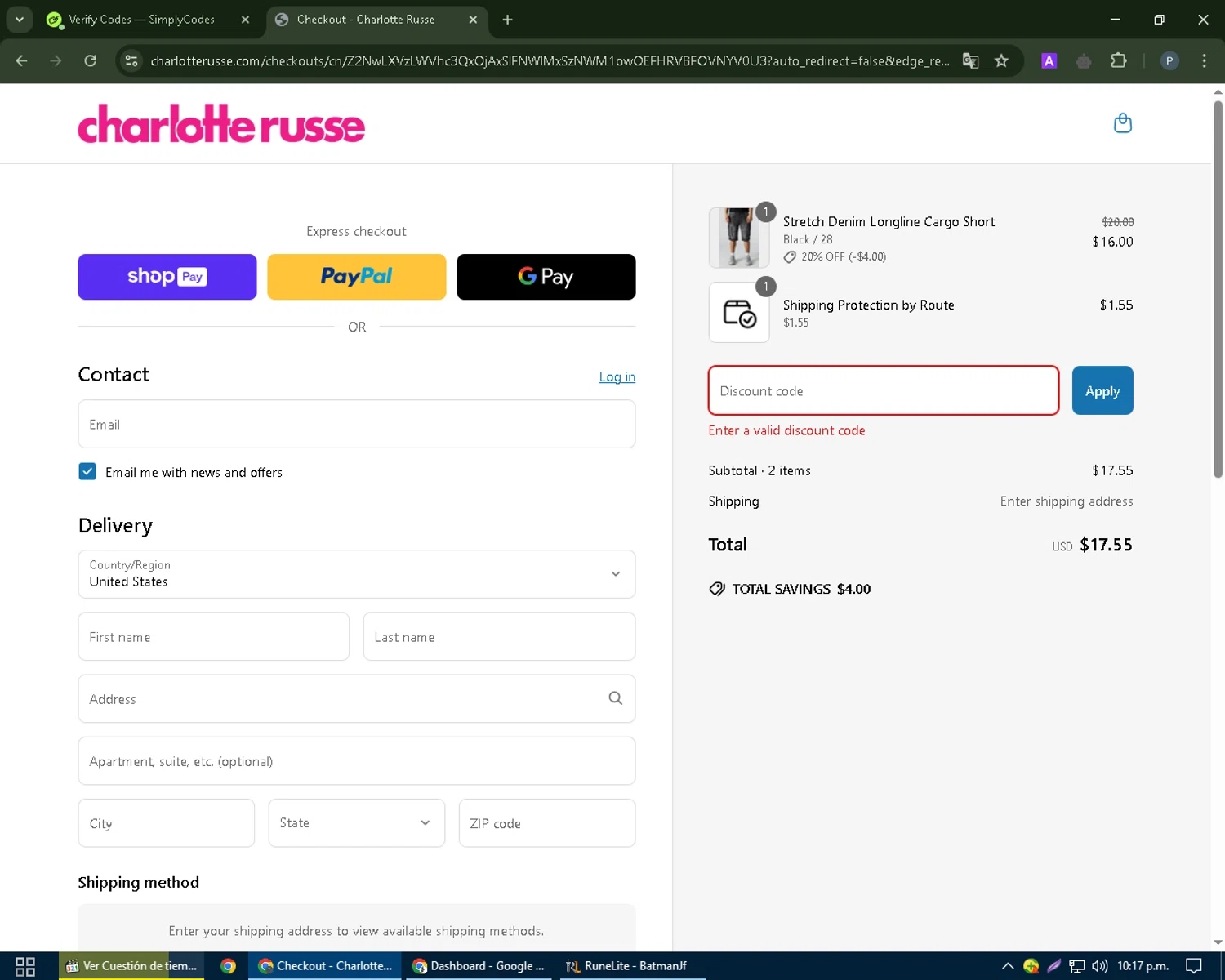The width and height of the screenshot is (1225, 980).
Task: Open the purple 'A' extension icon
Action: coord(1049,60)
